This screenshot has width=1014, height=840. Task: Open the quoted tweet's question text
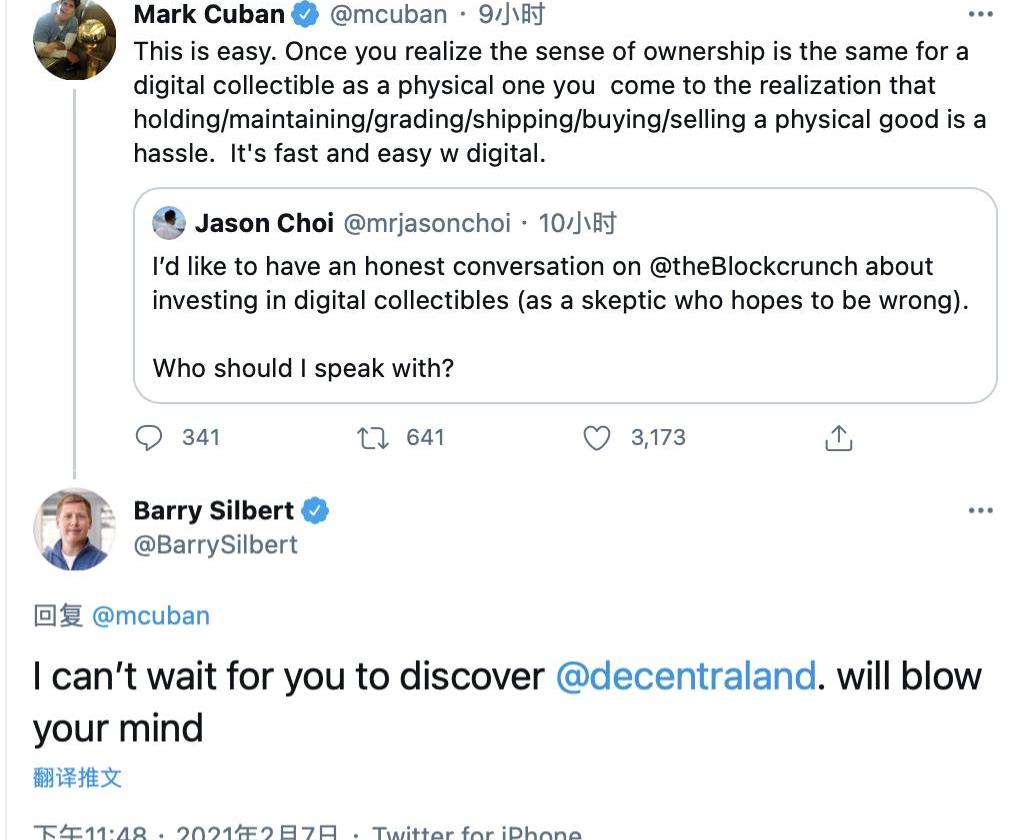point(303,368)
